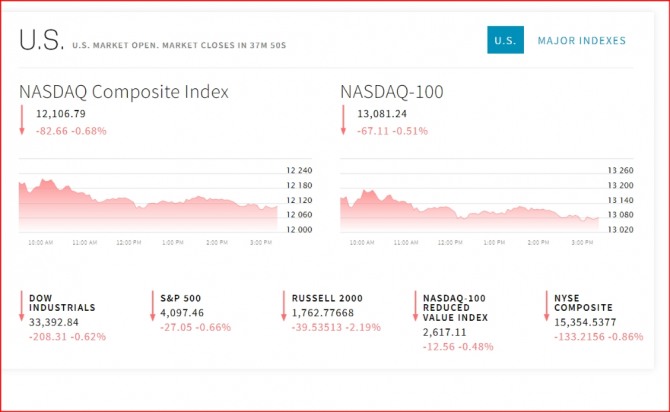Select the U.S. market tab
Viewport: 670px width, 412px height.
[x=505, y=41]
